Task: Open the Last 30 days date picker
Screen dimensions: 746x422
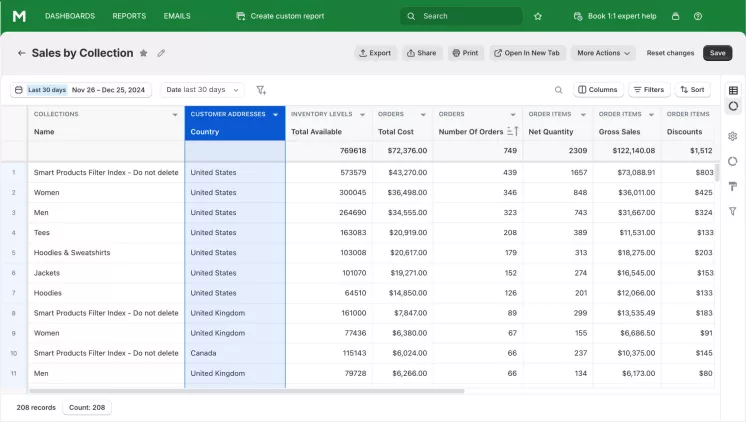Action: pos(80,89)
